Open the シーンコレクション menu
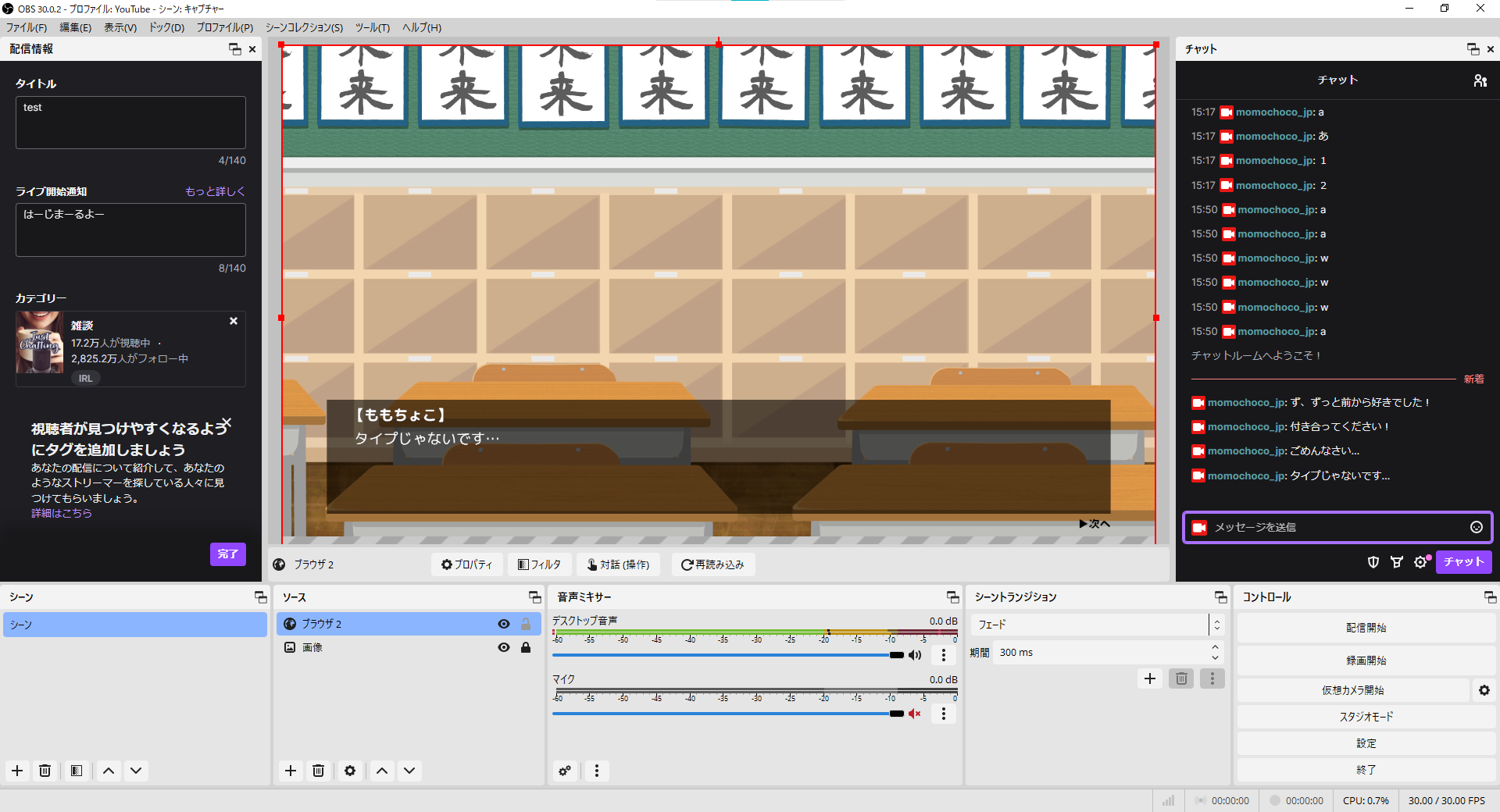Screen dimensions: 1500x812 coord(304,27)
